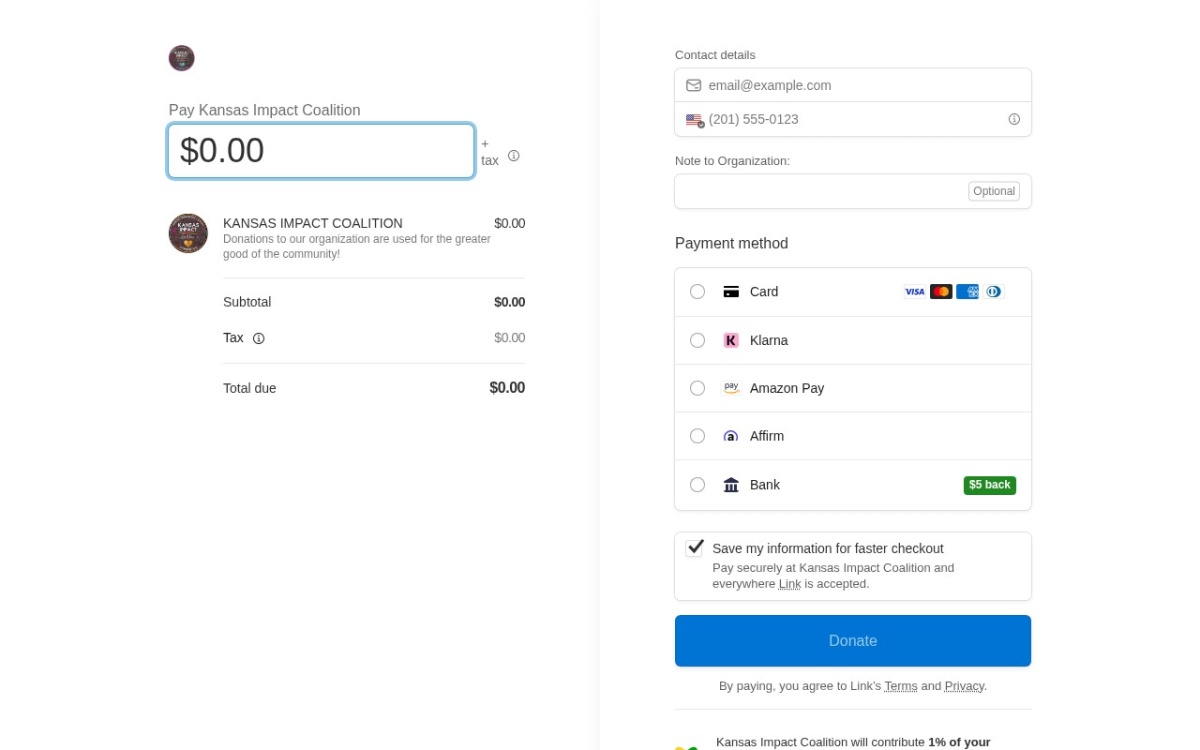Click the Affirm logo icon
Screen dimensions: 1200x750
tap(731, 436)
